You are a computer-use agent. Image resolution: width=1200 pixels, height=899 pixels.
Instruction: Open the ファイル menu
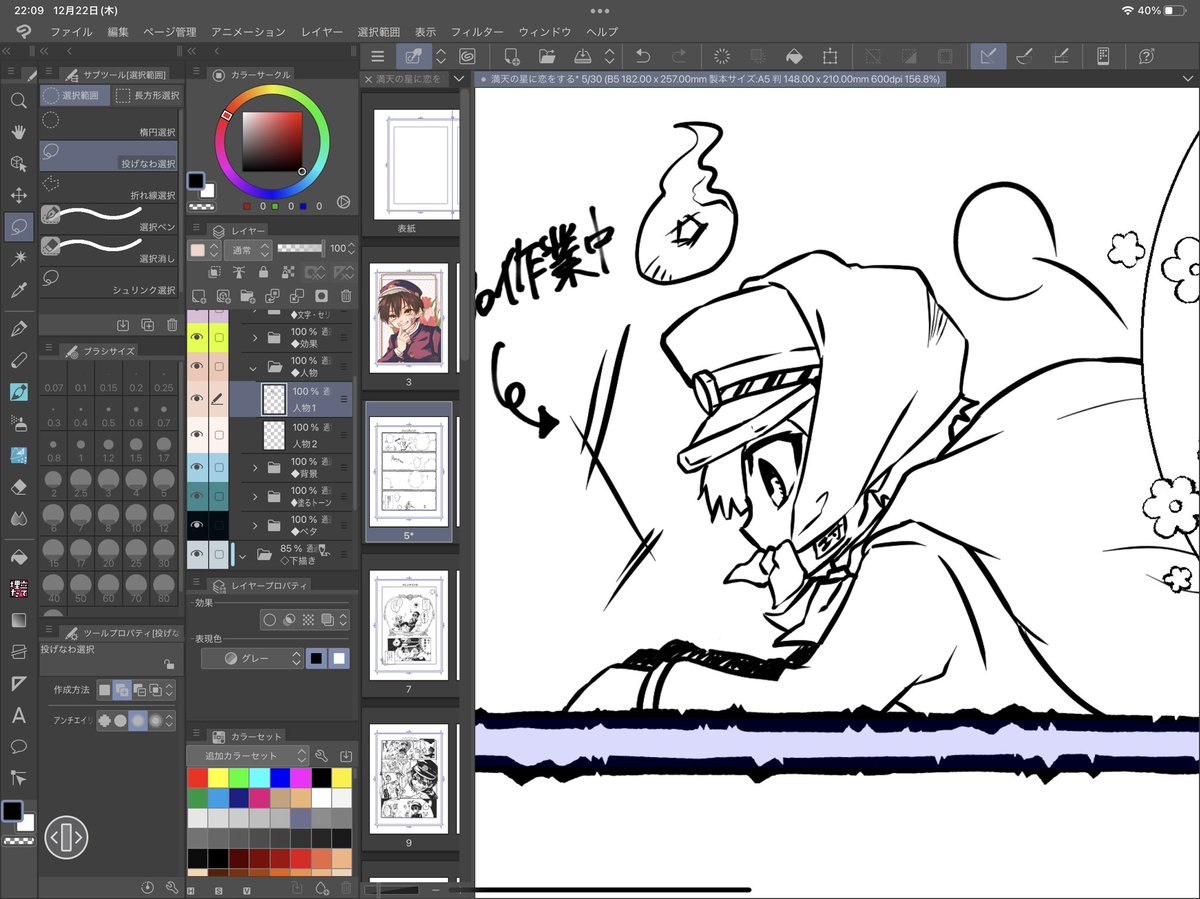click(x=71, y=32)
